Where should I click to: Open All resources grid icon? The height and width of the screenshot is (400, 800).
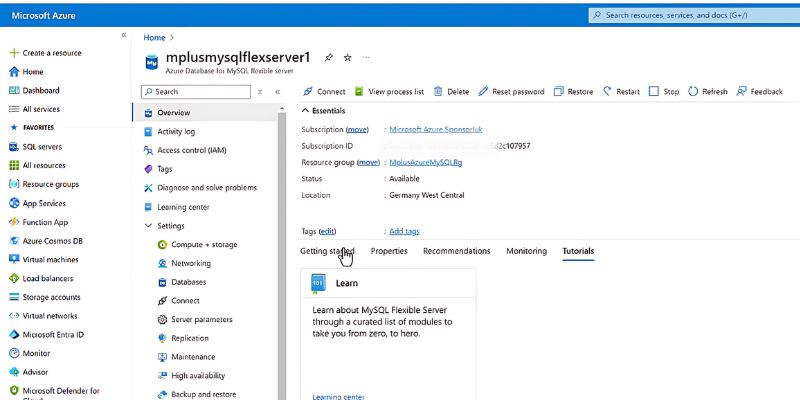coord(14,165)
